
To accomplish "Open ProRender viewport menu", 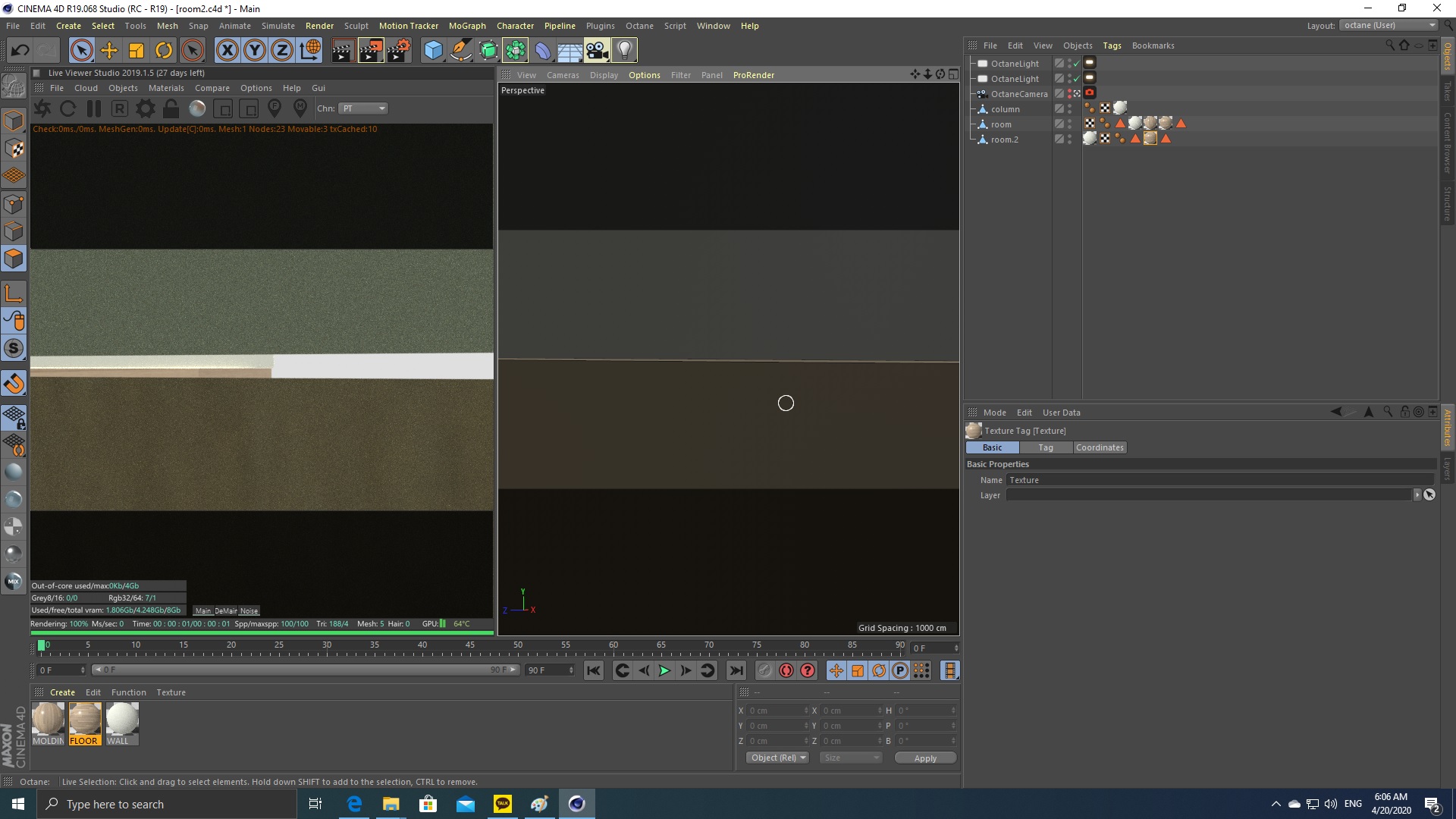I will 754,75.
